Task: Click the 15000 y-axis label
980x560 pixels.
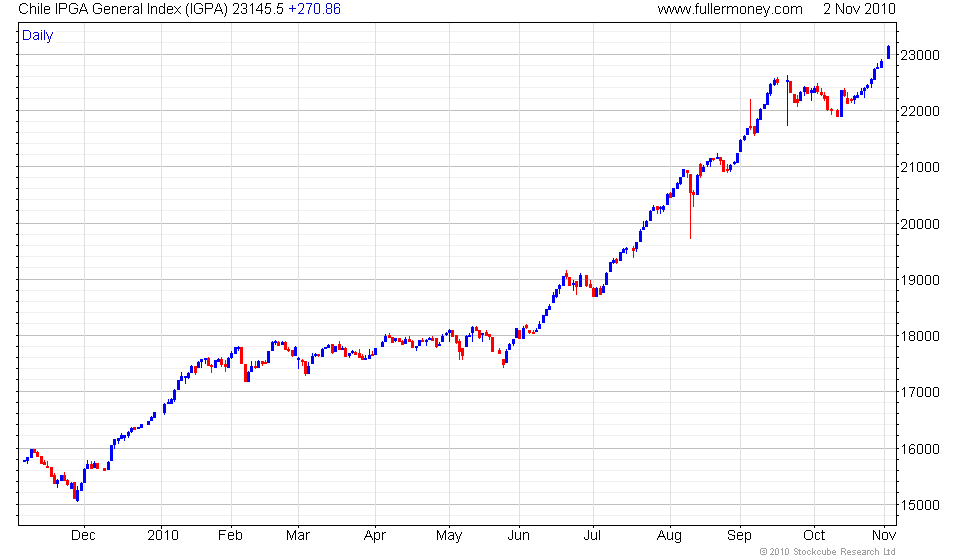Action: click(919, 505)
